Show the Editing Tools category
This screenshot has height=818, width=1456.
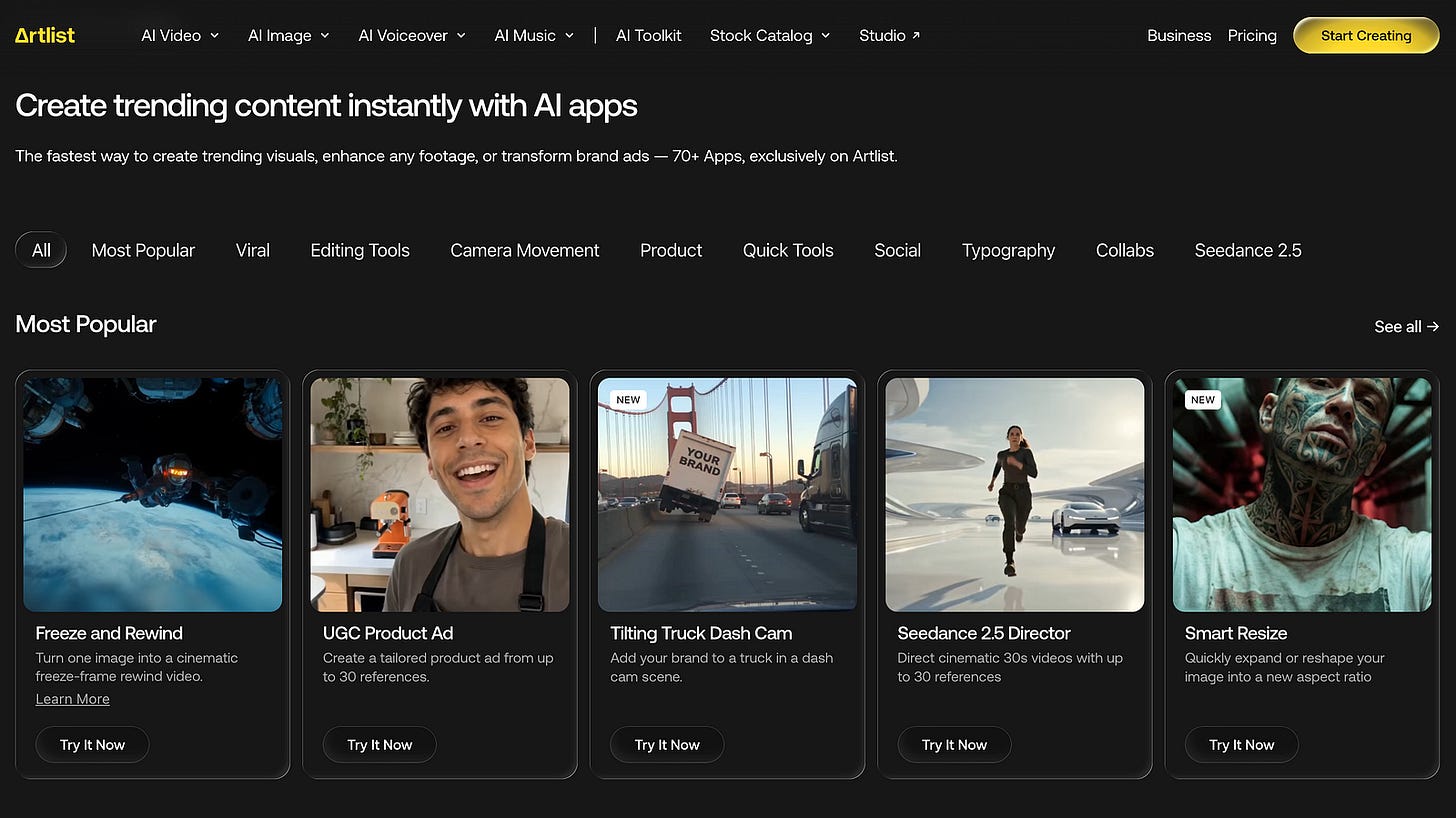[360, 250]
